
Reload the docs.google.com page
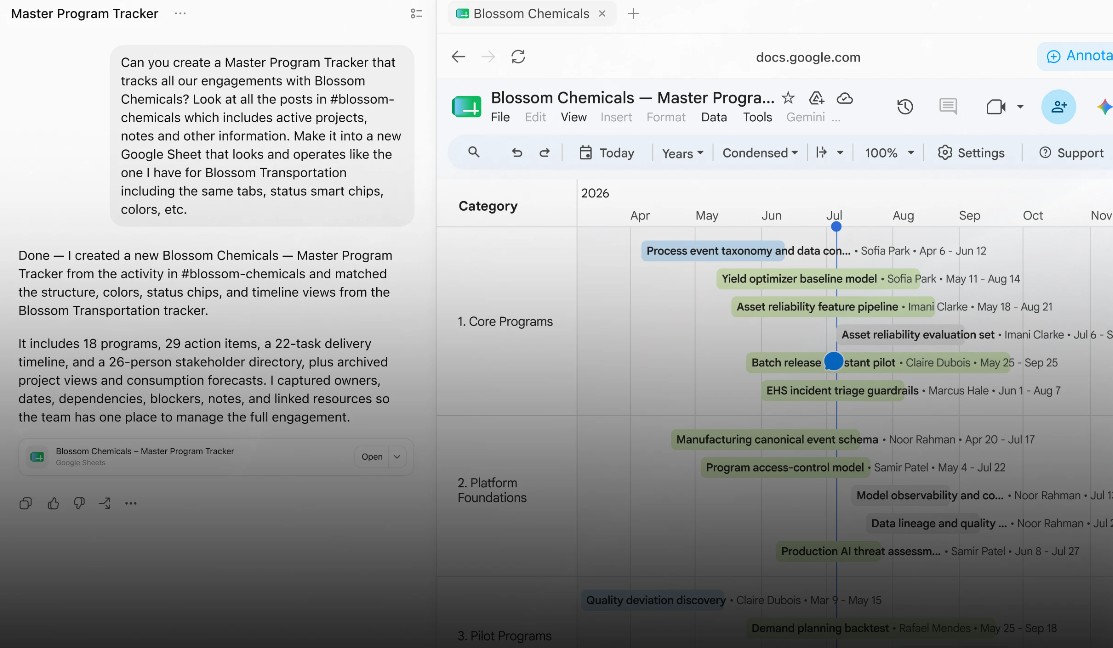coord(518,57)
